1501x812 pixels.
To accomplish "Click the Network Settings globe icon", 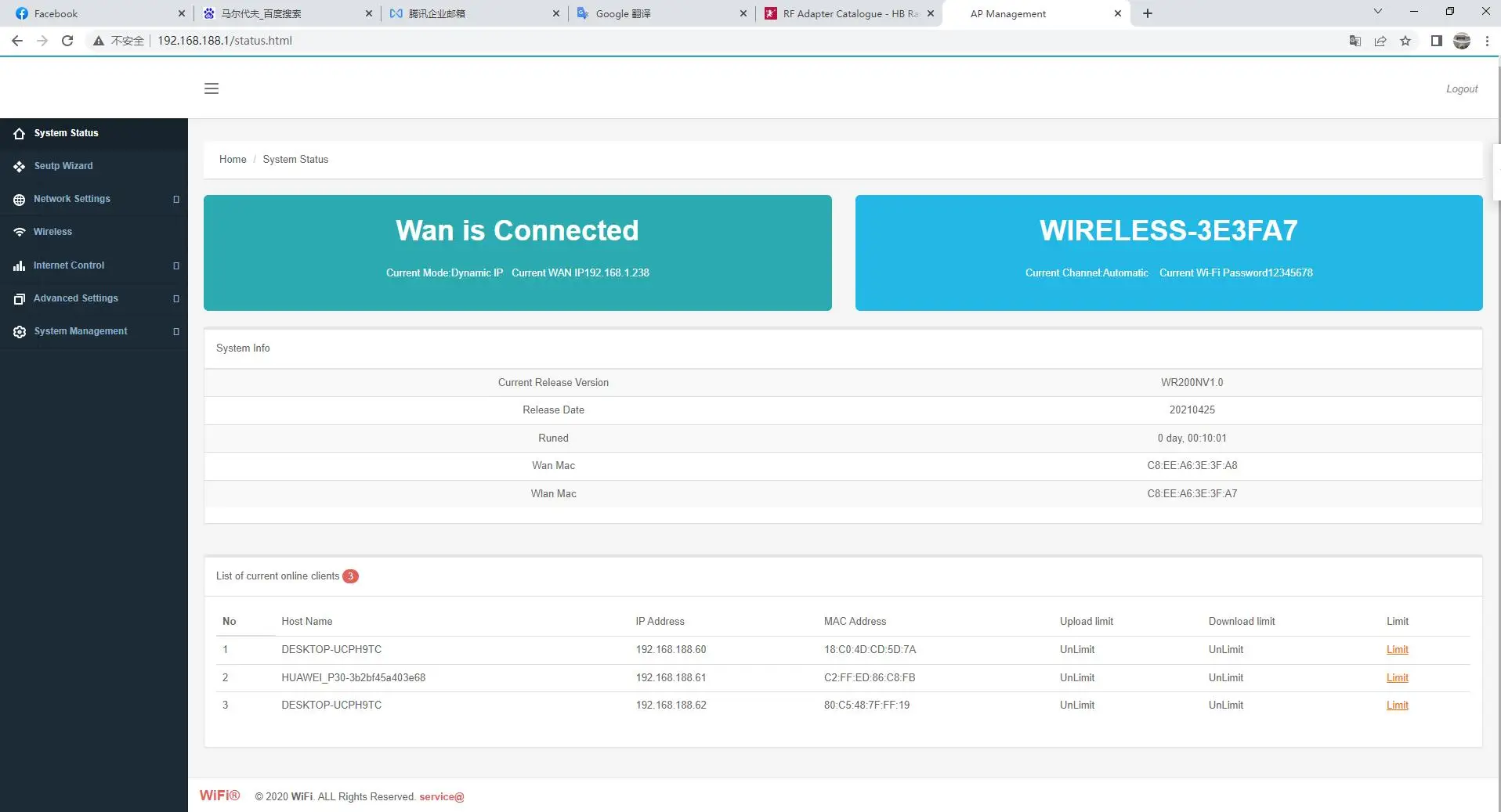I will click(20, 200).
